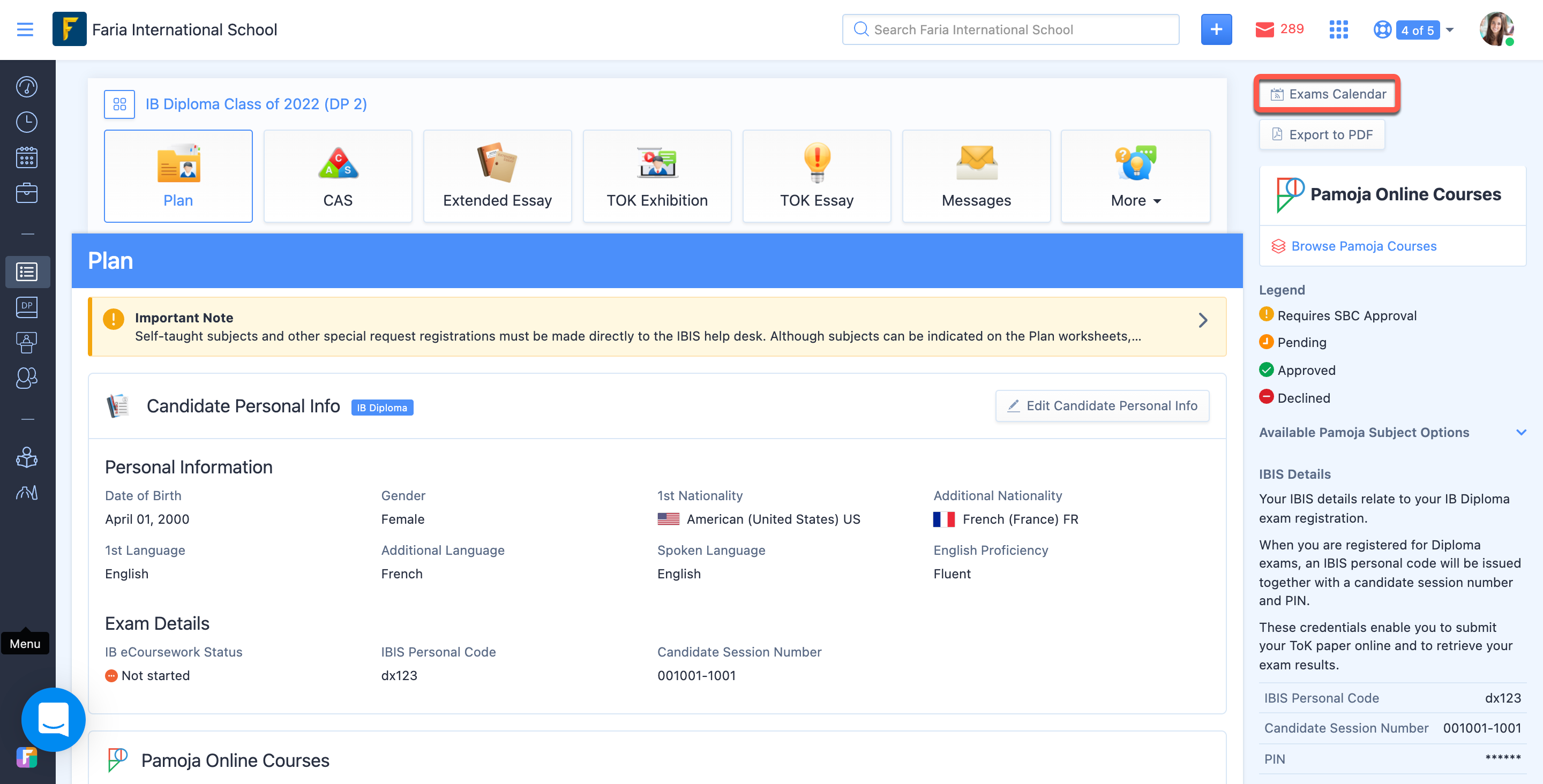Image resolution: width=1543 pixels, height=784 pixels.
Task: Click the Pamoja Online Courses section heading
Action: [235, 760]
